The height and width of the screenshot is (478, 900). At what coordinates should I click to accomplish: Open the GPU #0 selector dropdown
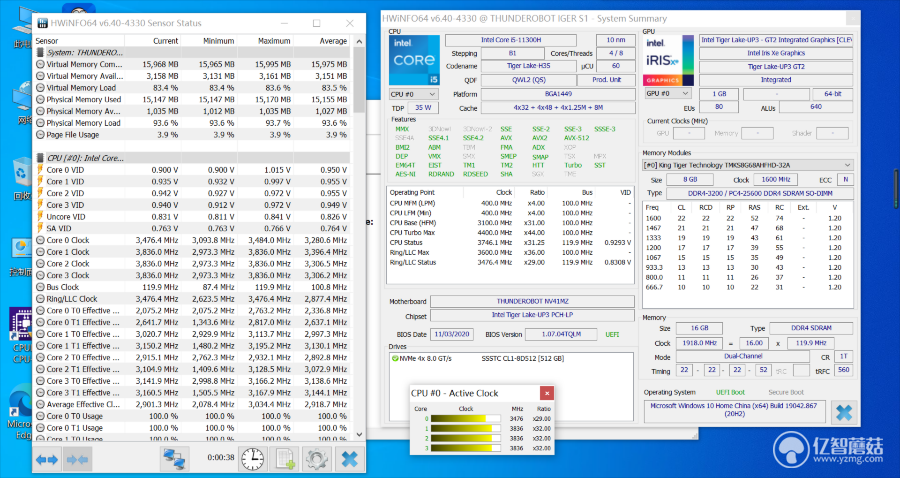667,94
